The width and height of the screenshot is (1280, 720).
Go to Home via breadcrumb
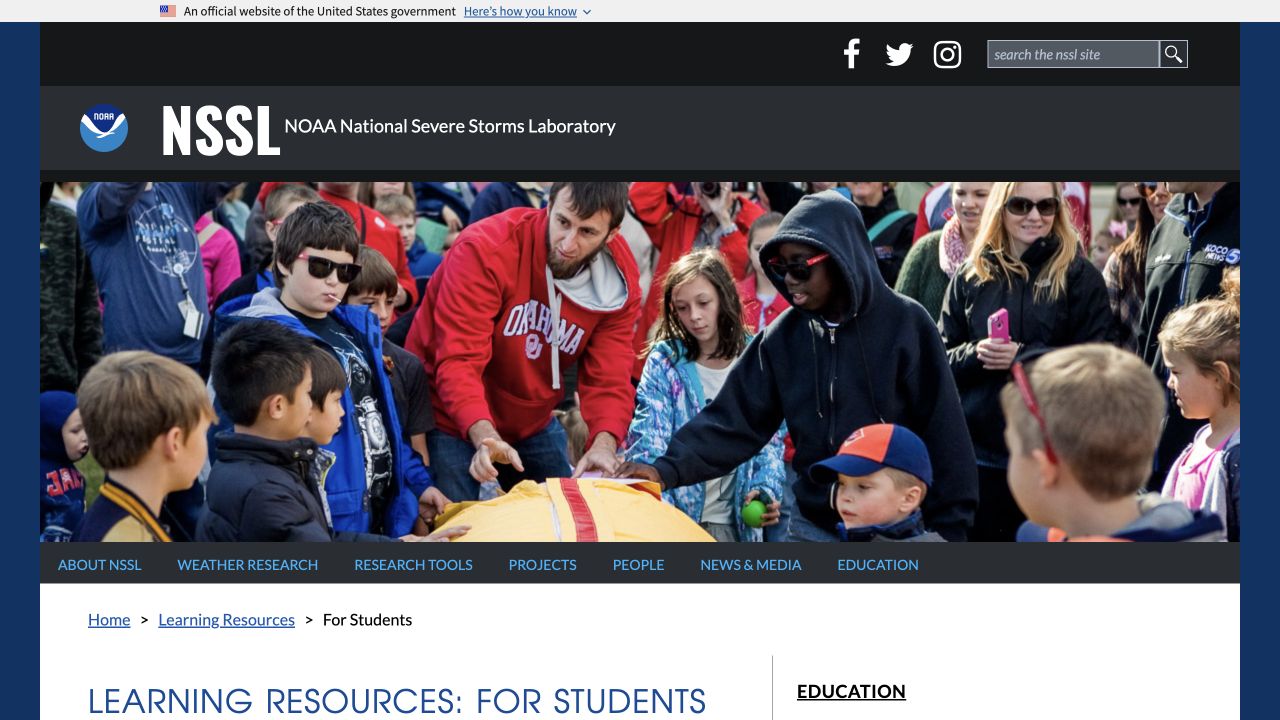point(109,620)
